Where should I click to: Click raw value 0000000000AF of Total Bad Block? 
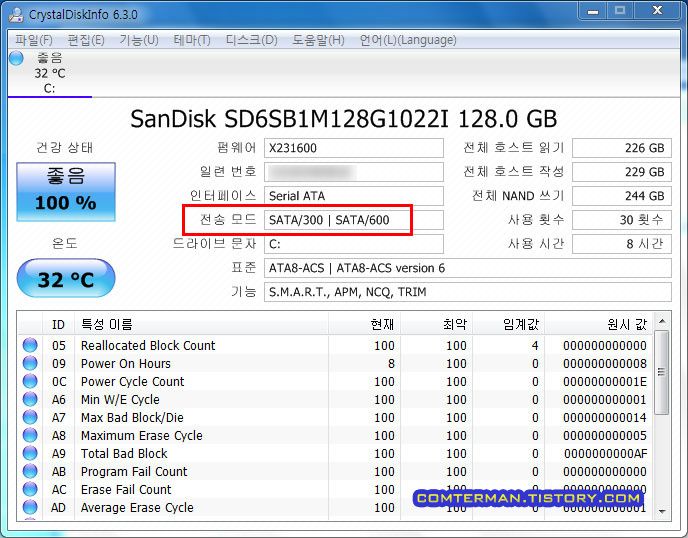click(x=605, y=453)
